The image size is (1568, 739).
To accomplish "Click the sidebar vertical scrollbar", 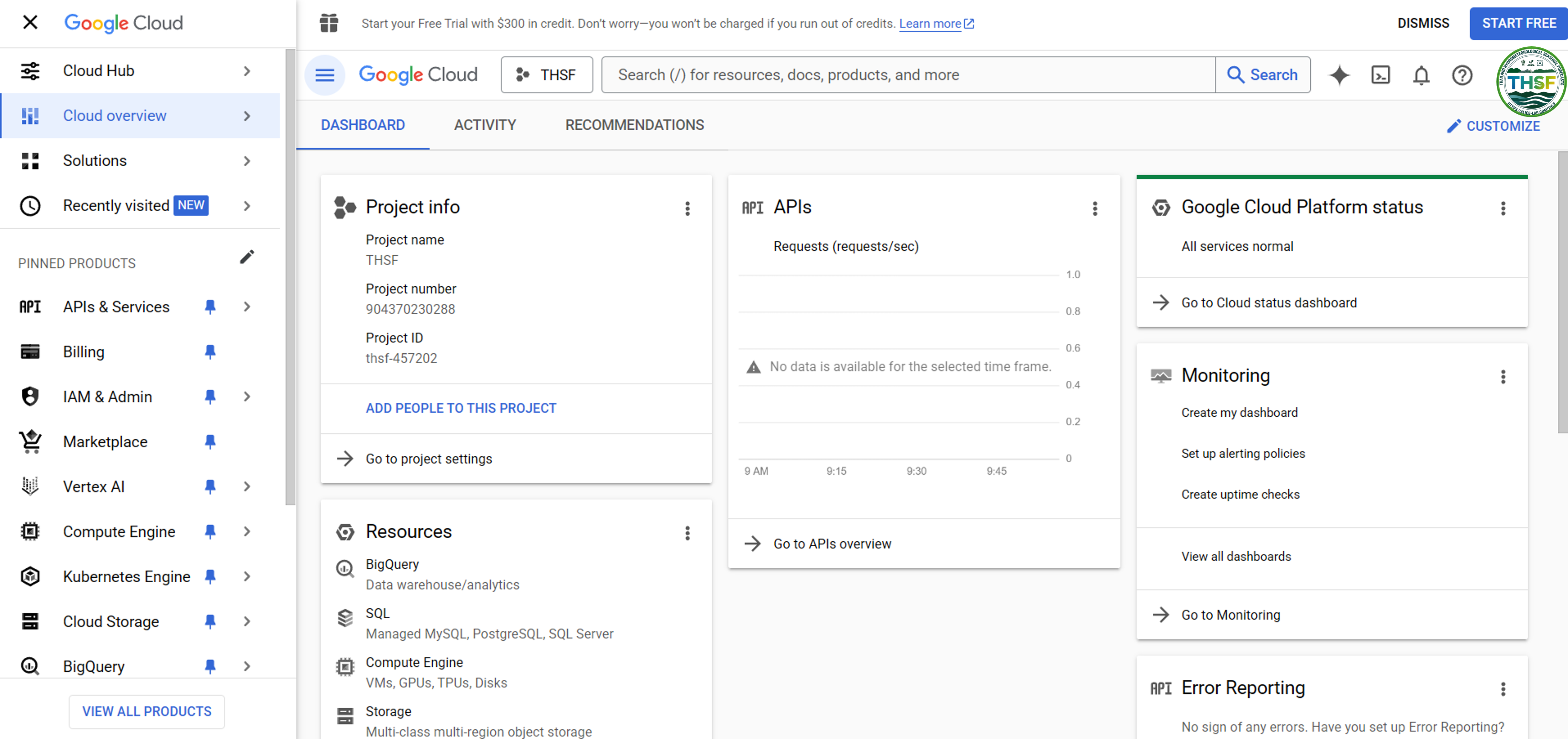I will click(290, 277).
